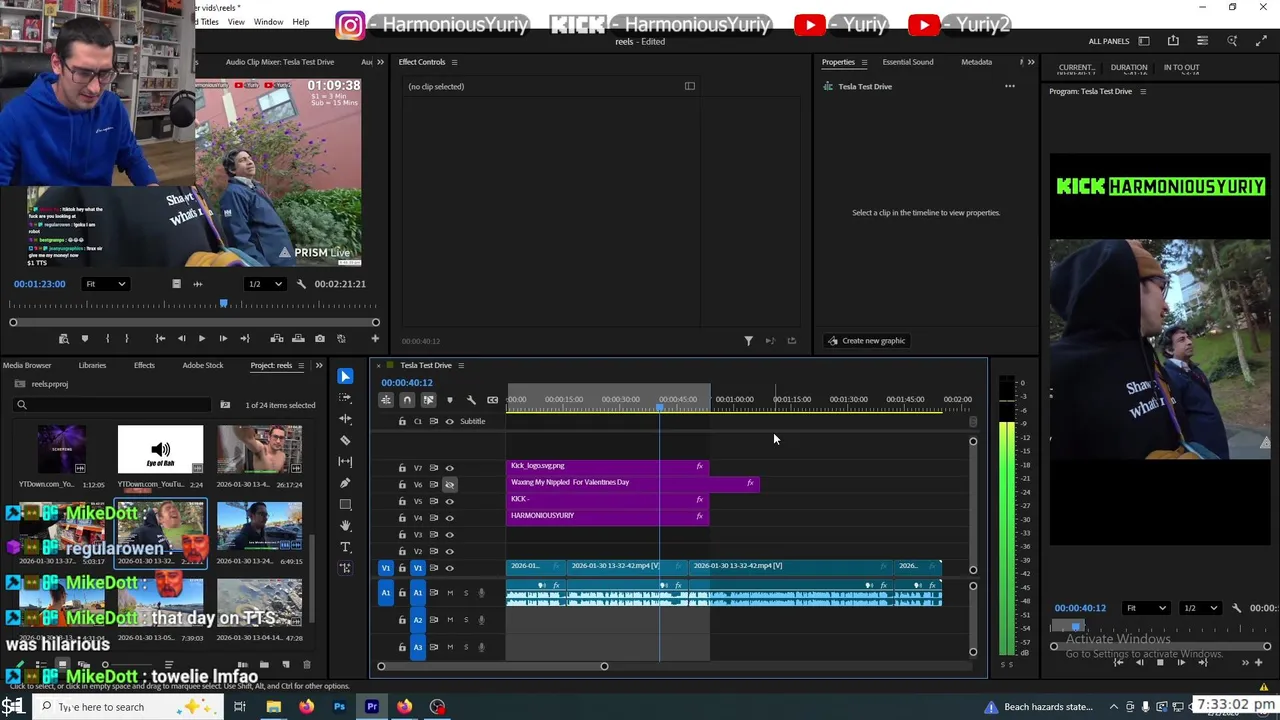Mute audio track A1

coord(449,593)
